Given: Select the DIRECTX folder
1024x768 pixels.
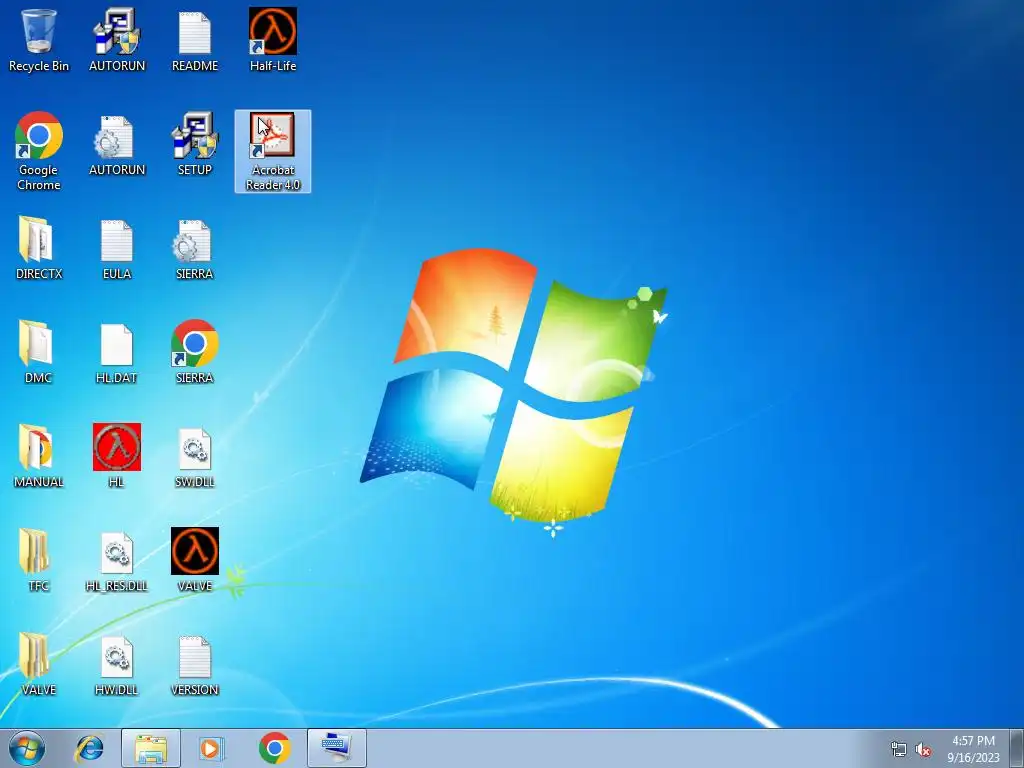Looking at the screenshot, I should pyautogui.click(x=39, y=248).
